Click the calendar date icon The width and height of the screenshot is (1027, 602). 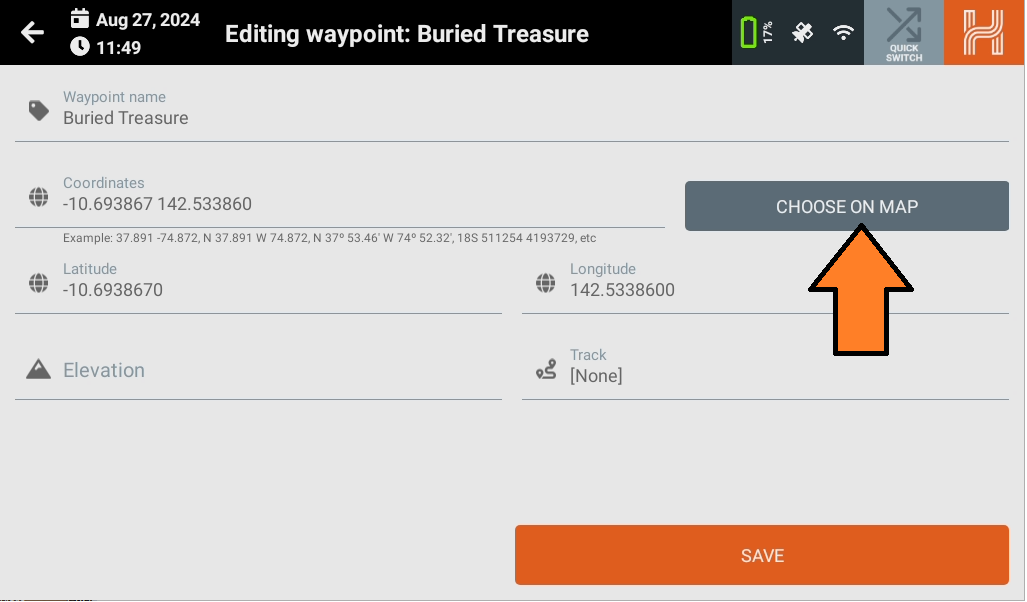click(x=80, y=18)
